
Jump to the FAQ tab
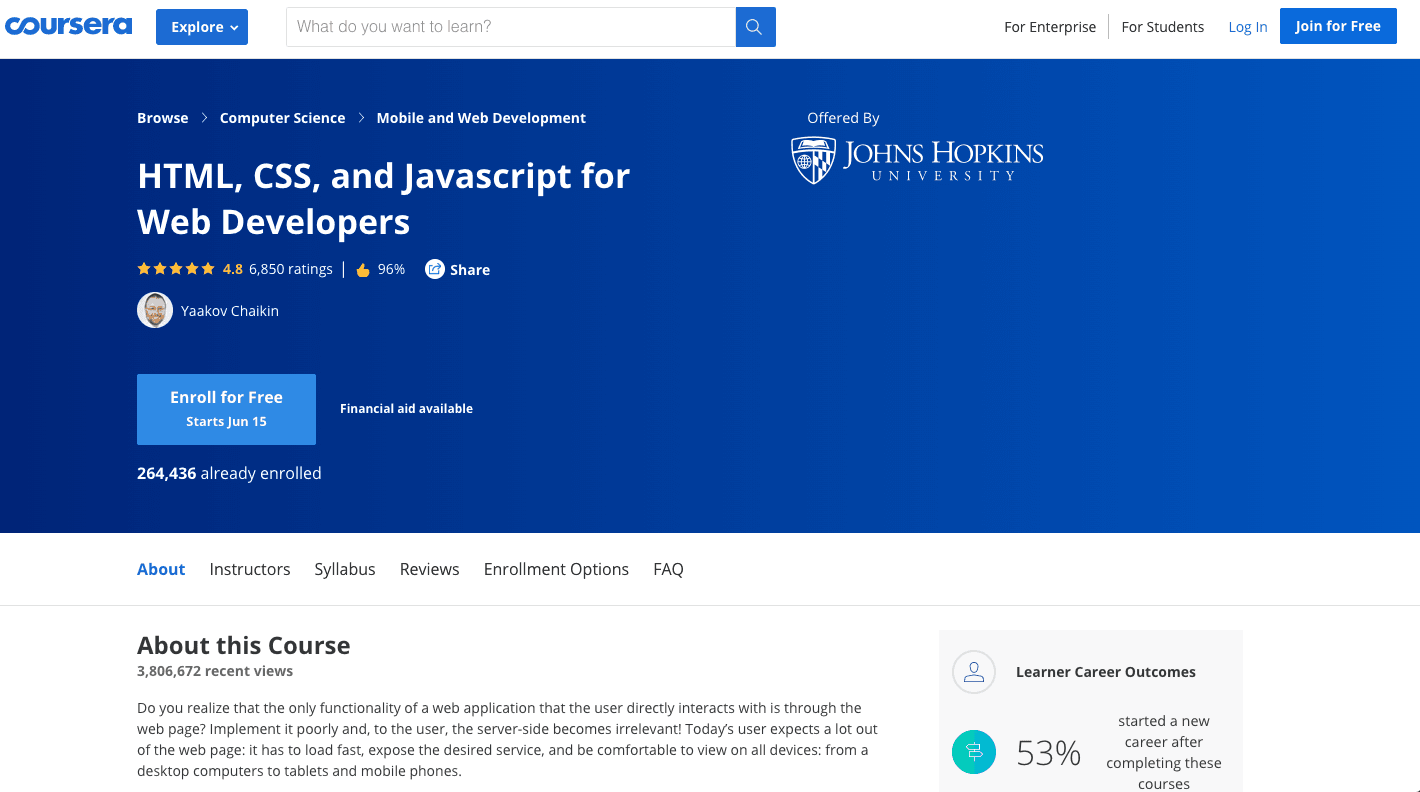coord(668,569)
